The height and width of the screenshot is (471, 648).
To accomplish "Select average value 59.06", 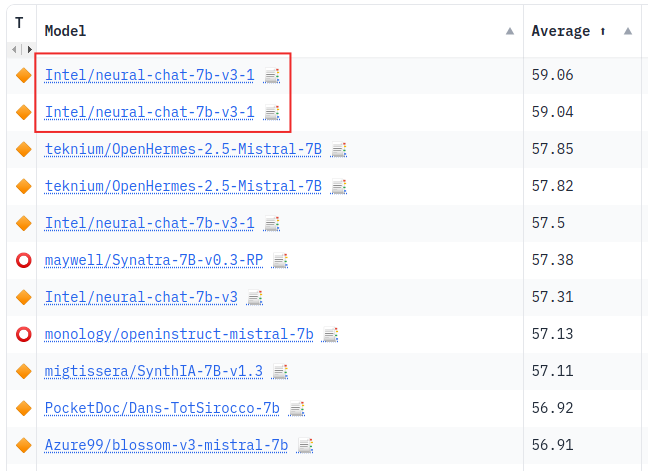I will (x=553, y=75).
